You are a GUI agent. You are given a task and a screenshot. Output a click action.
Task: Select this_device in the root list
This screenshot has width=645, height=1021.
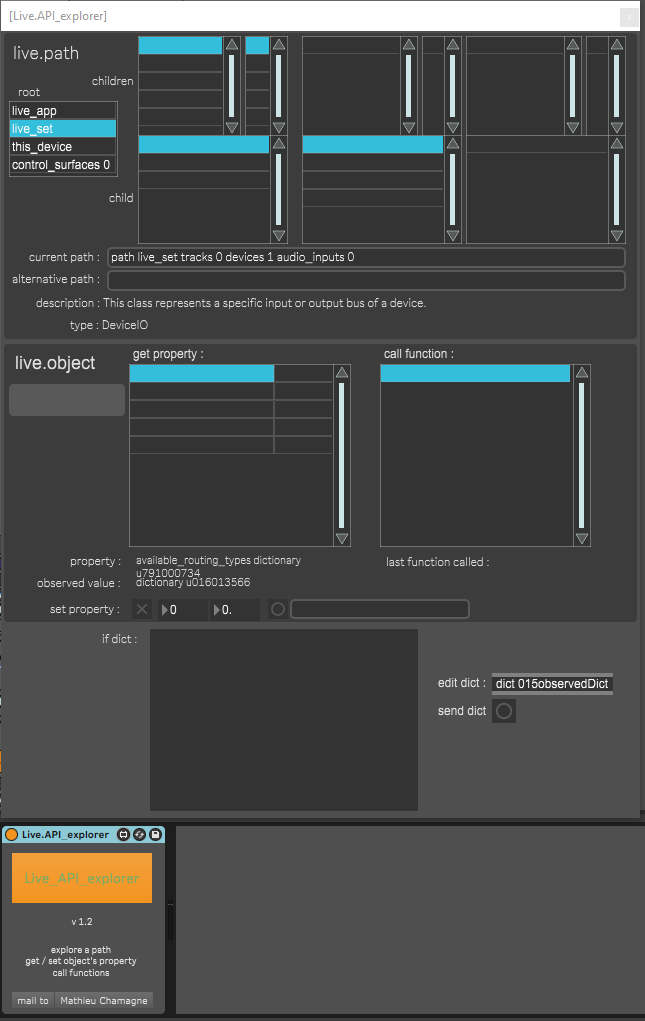point(63,147)
